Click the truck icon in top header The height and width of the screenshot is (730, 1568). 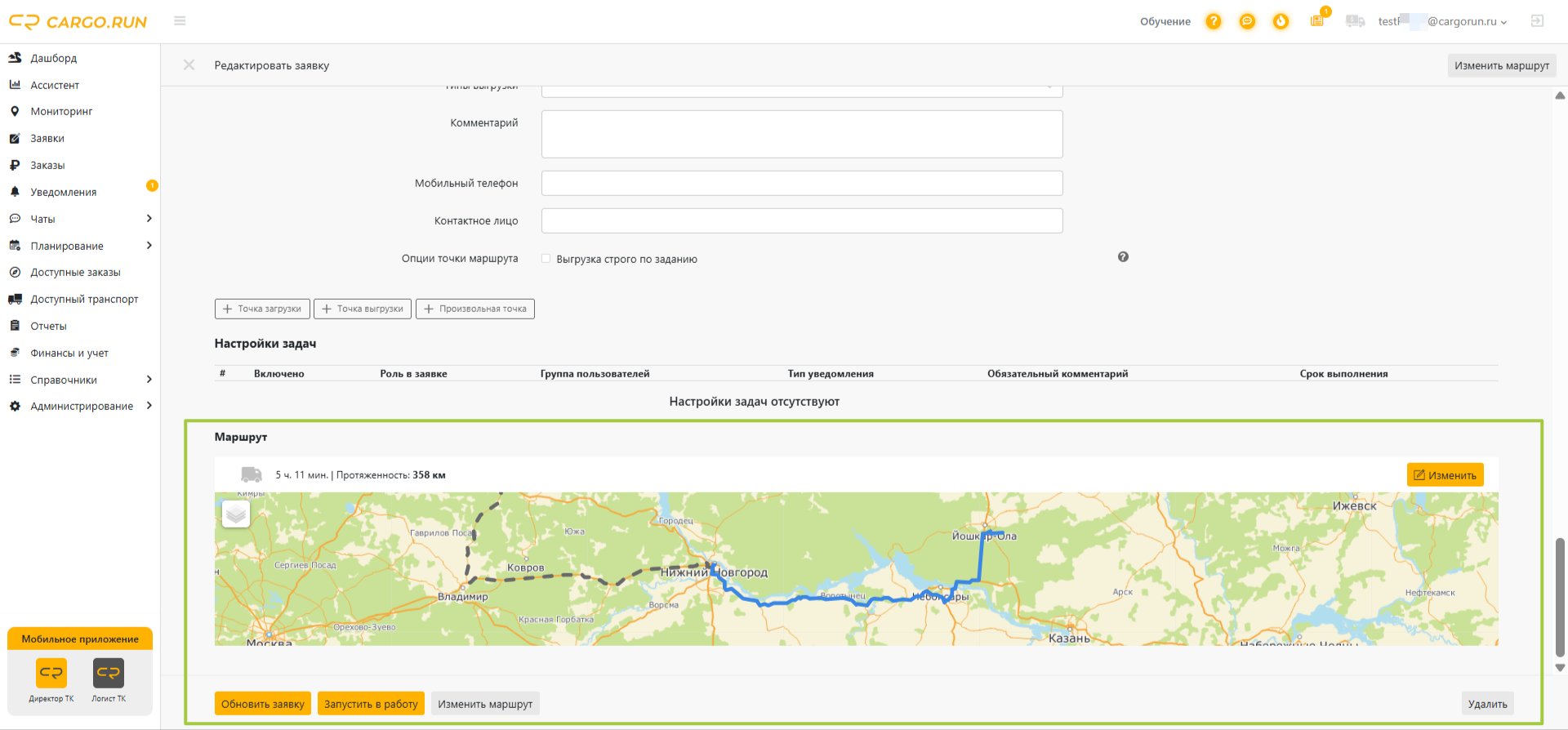1355,21
